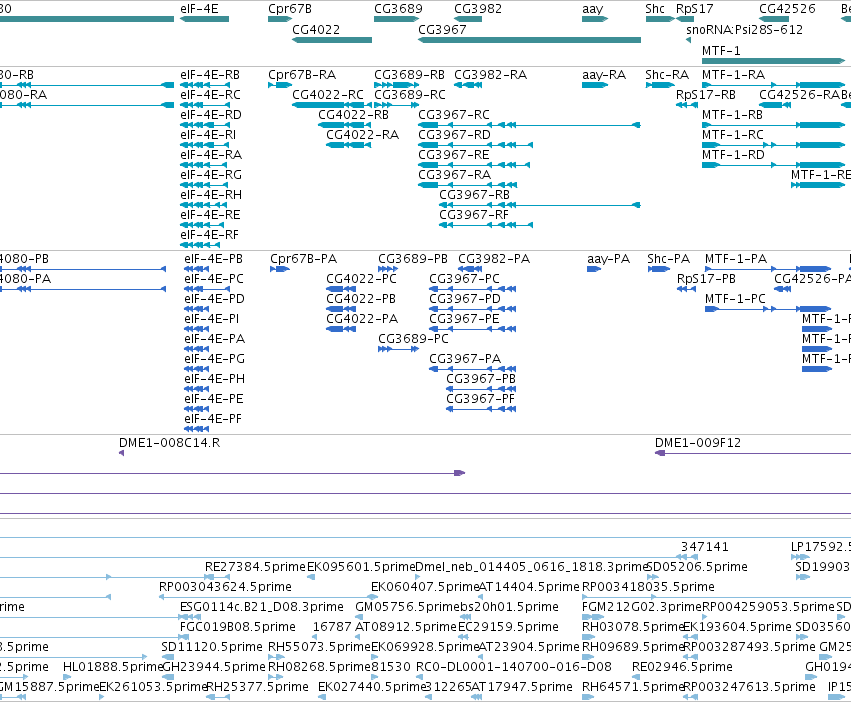The height and width of the screenshot is (702, 851).
Task: Open the RpS17-PB protein label
Action: coord(706,279)
